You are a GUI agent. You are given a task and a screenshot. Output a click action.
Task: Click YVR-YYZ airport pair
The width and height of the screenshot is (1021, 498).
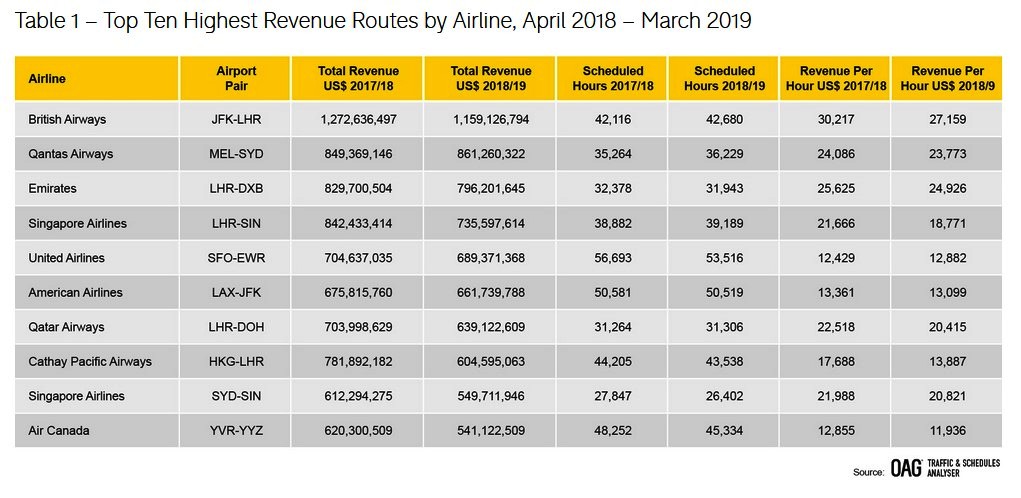pos(235,430)
